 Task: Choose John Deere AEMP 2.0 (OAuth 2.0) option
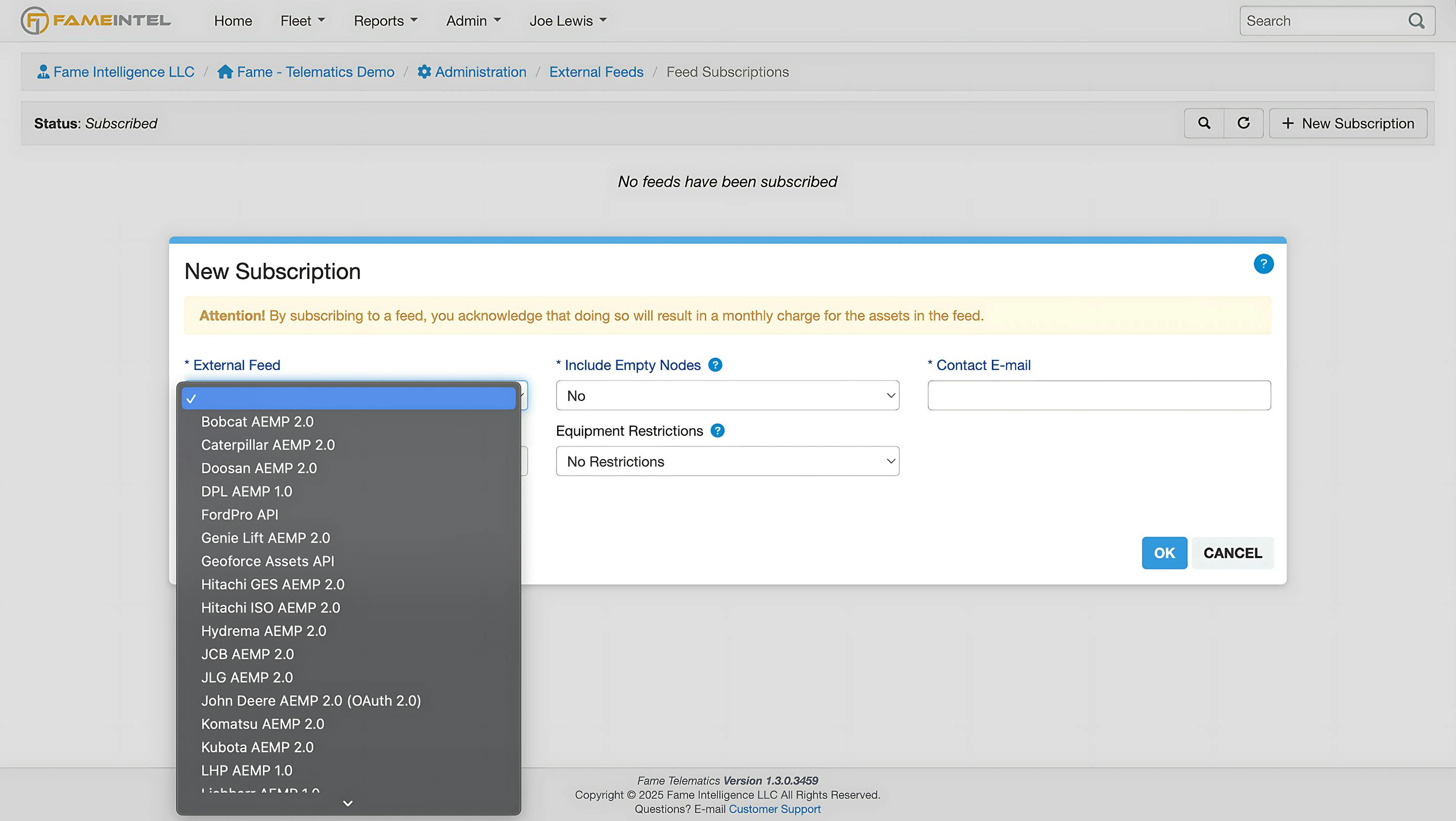tap(311, 701)
